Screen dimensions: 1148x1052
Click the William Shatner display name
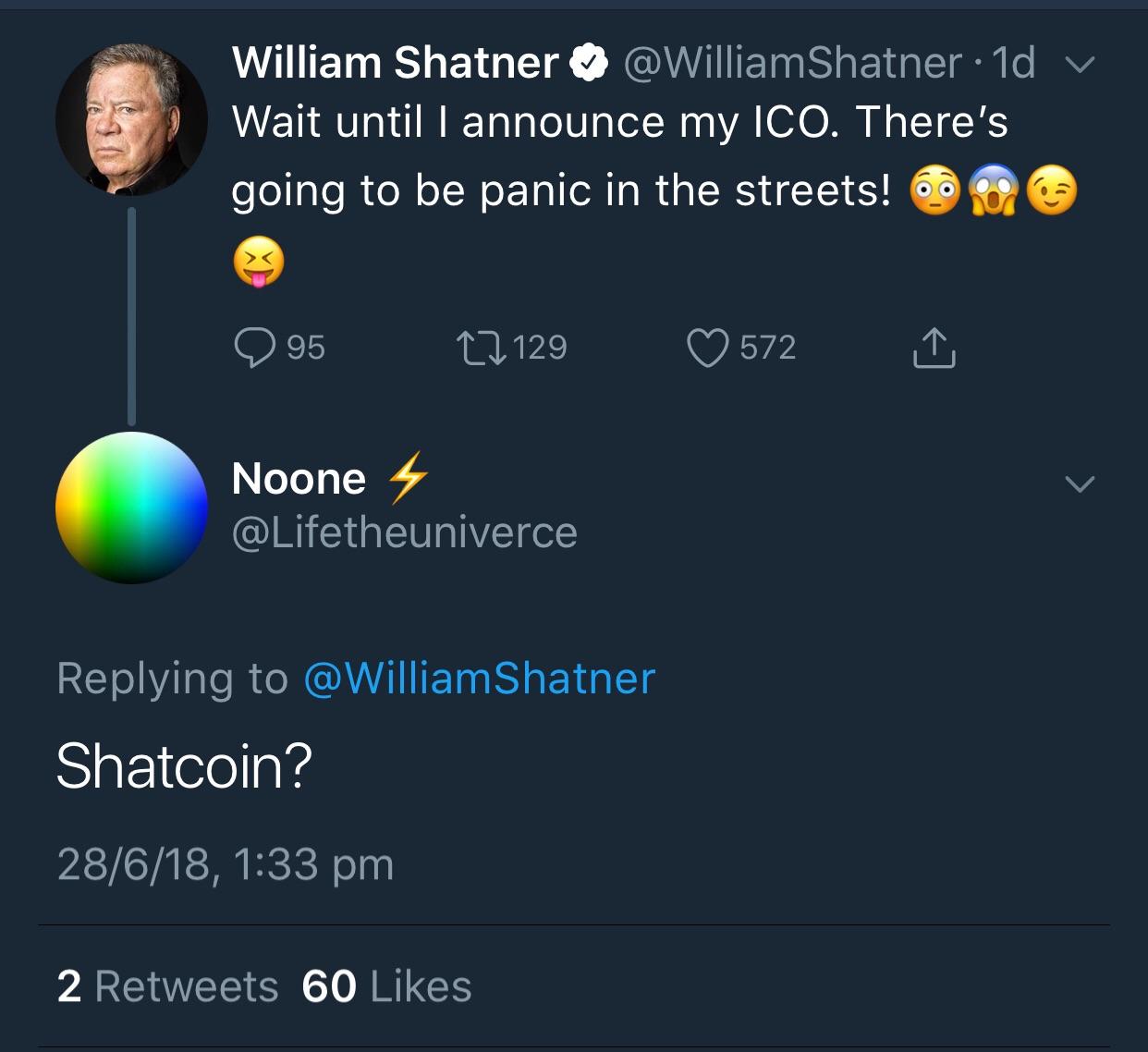tap(395, 63)
